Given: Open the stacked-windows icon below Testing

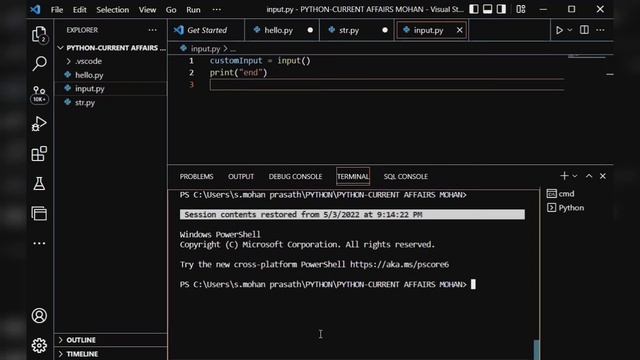Looking at the screenshot, I should (x=39, y=213).
